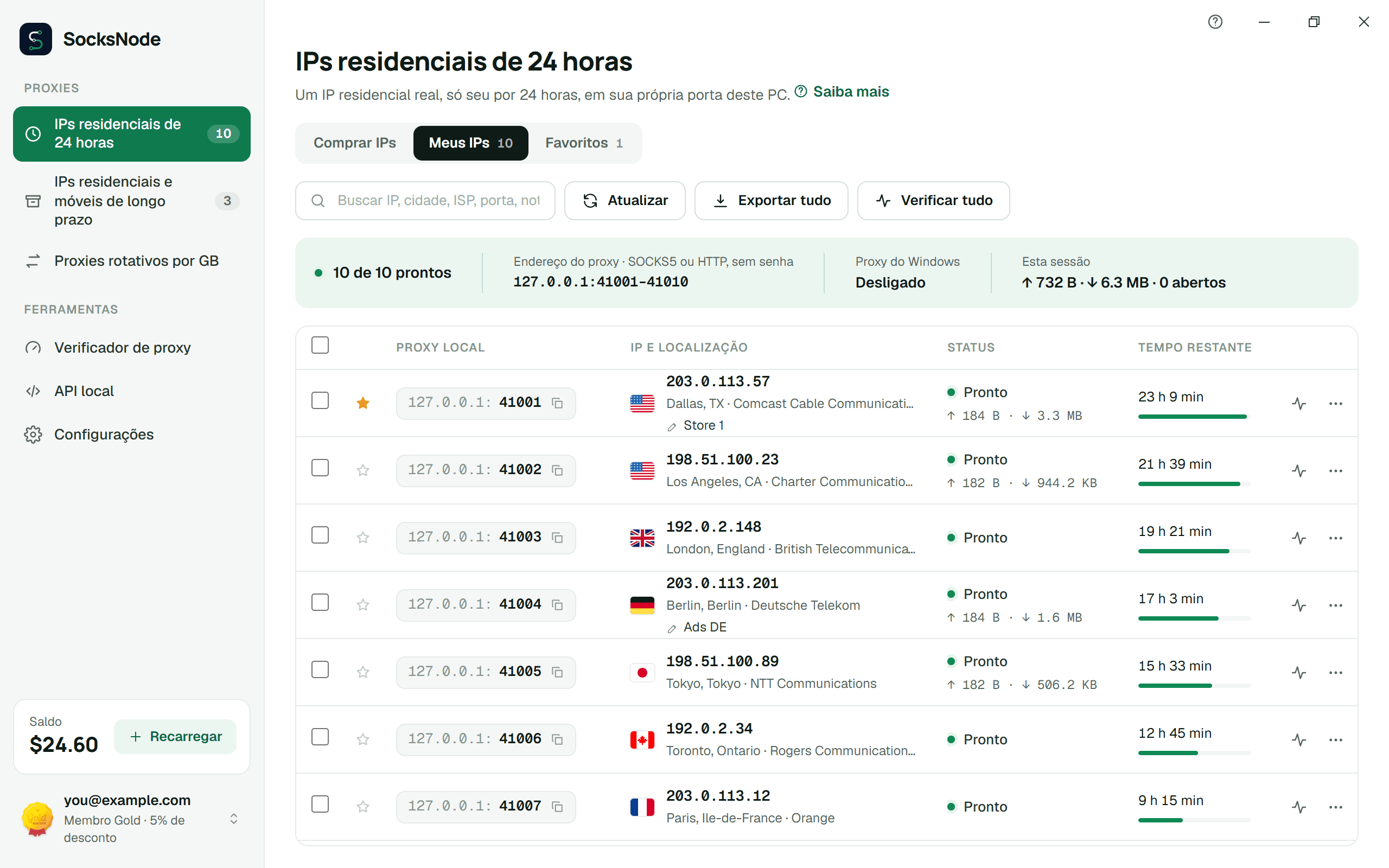
Task: Run check on the London 192.0.2.148 proxy
Action: (x=1299, y=538)
